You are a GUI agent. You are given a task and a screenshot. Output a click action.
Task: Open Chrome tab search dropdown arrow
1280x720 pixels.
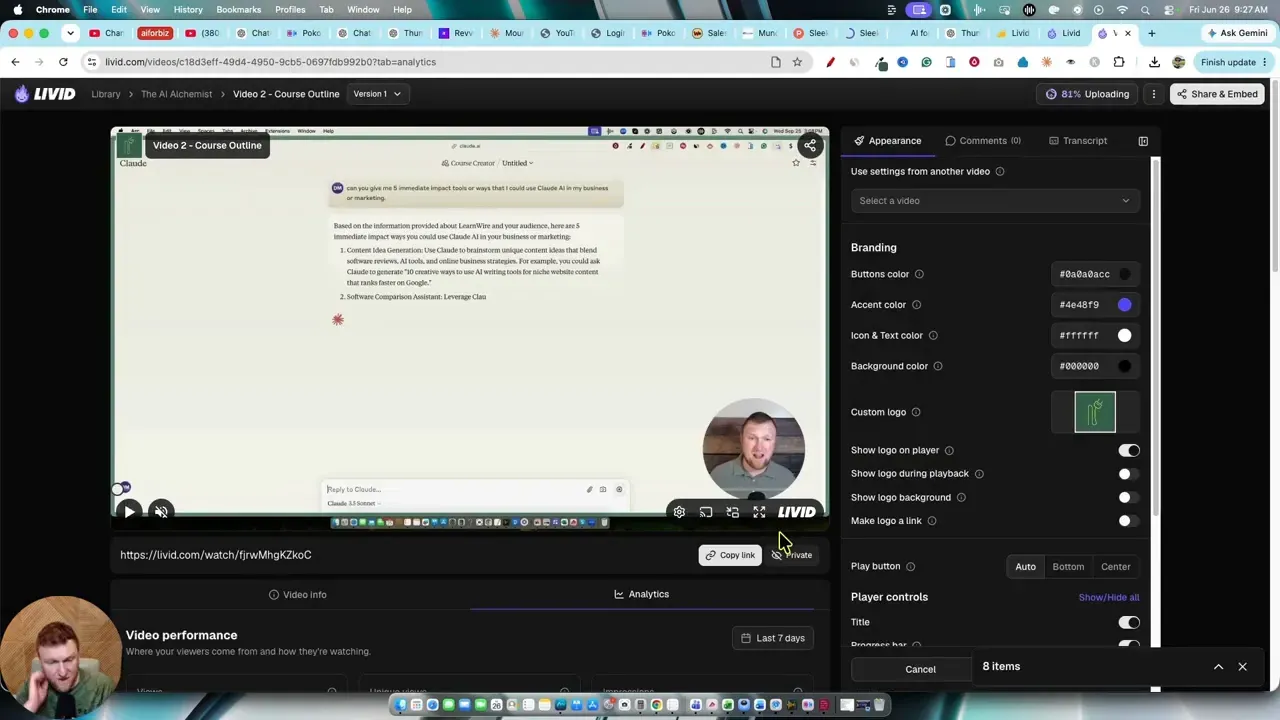tap(70, 33)
